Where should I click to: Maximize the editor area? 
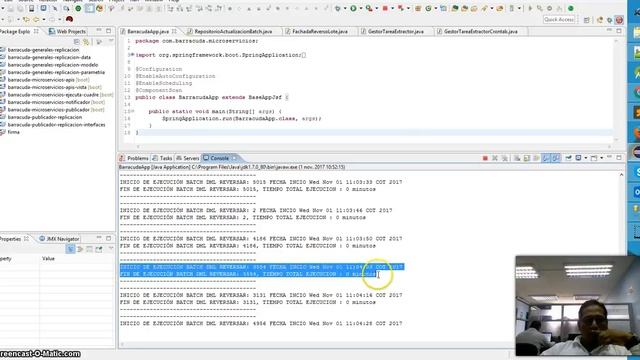pyautogui.click(x=619, y=31)
